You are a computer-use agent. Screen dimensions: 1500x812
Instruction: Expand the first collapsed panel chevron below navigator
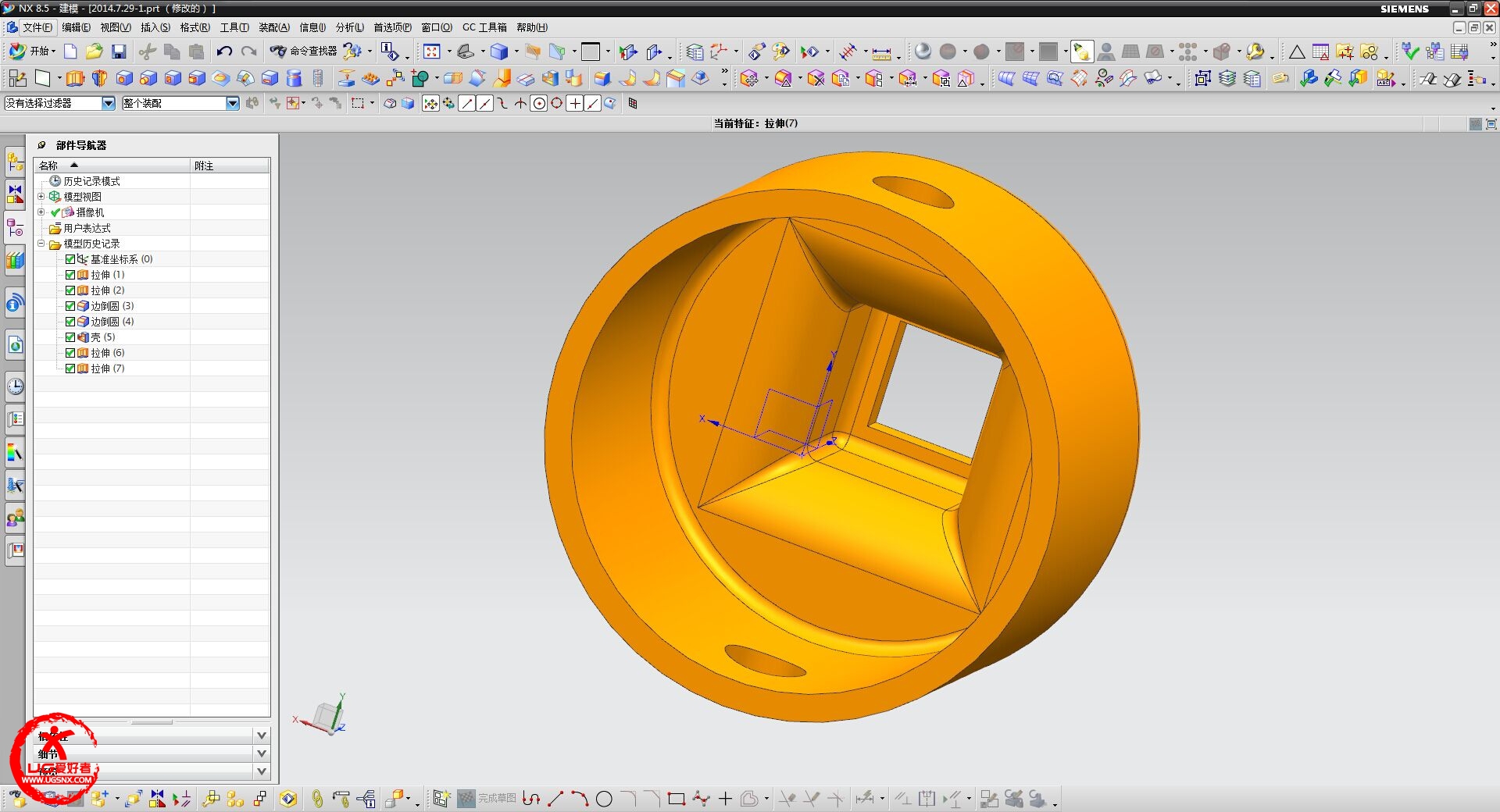coord(262,735)
